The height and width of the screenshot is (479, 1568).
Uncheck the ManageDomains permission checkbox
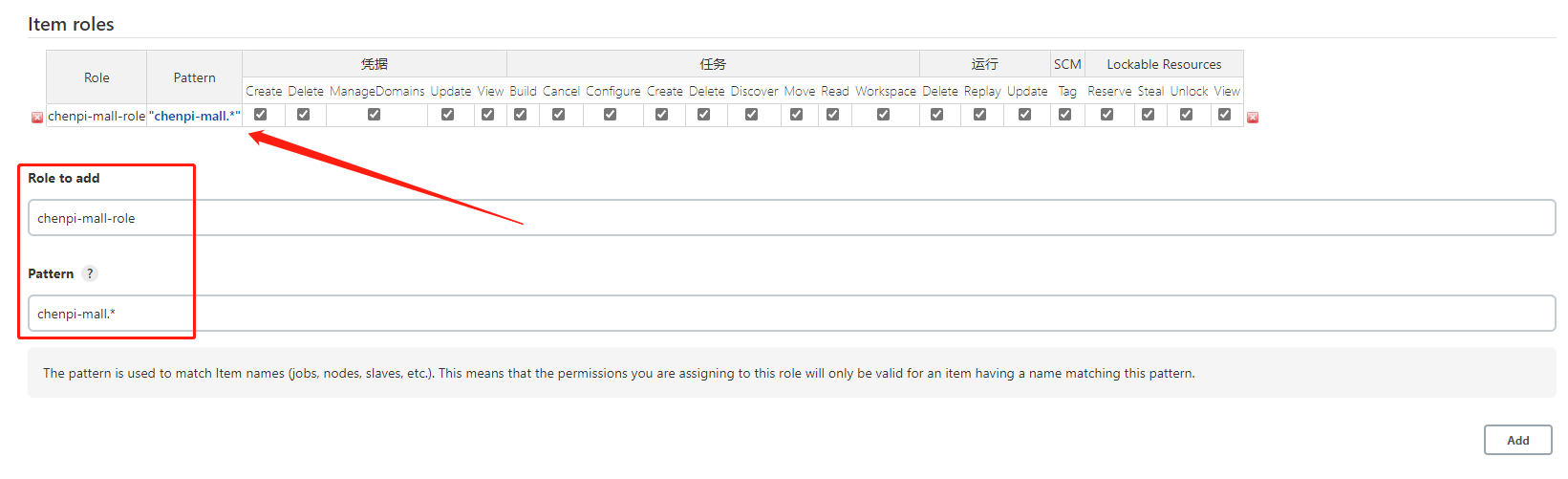[374, 115]
